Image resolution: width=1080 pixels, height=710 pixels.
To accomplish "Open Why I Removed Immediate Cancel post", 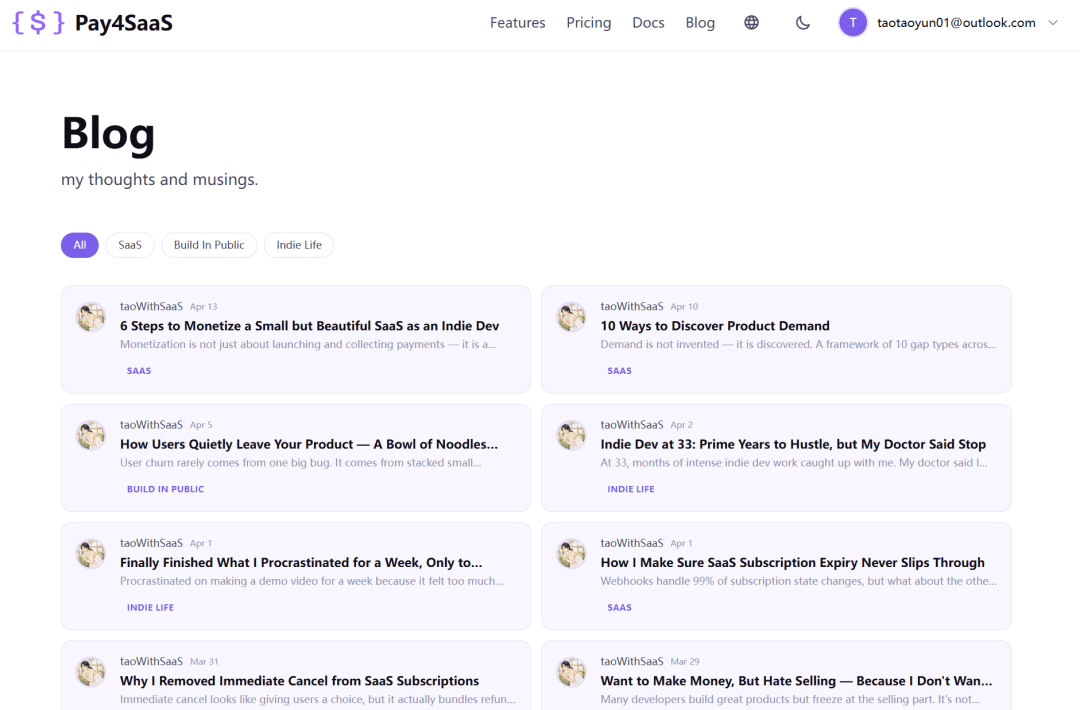I will point(299,681).
